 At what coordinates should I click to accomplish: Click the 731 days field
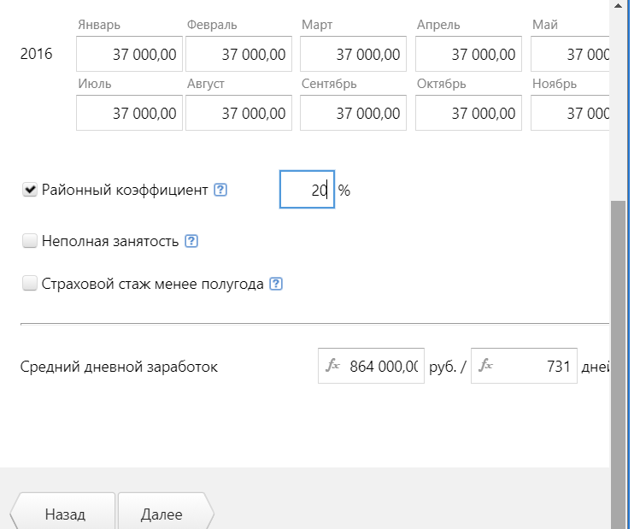point(524,366)
